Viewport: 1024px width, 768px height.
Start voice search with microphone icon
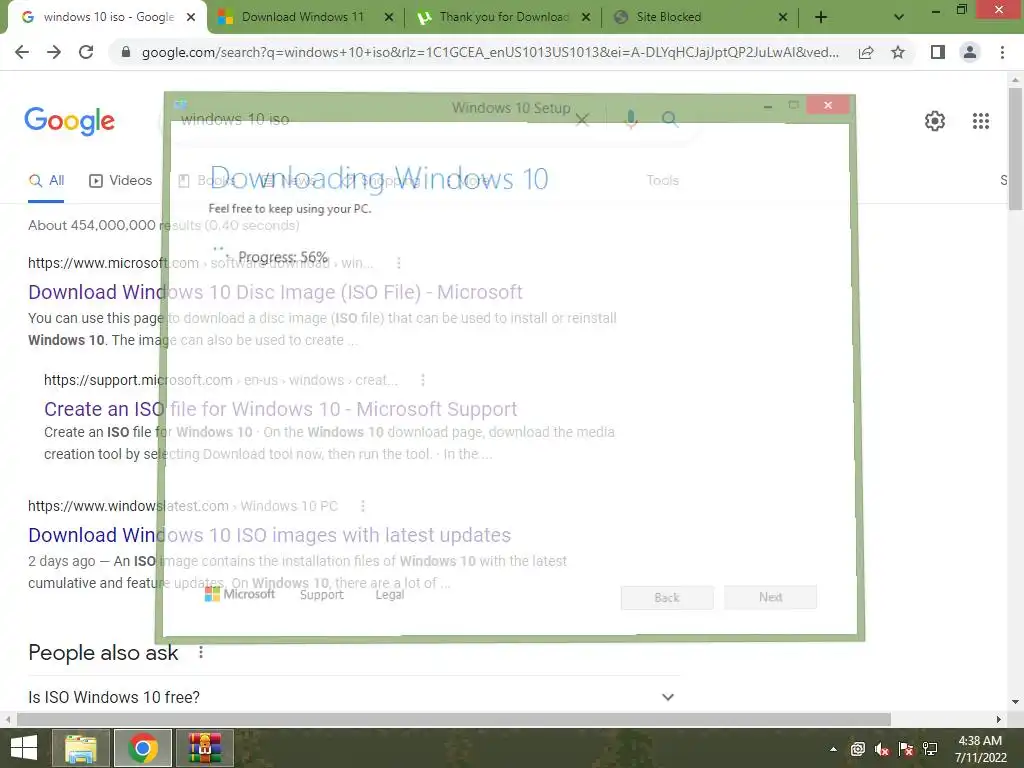click(x=631, y=120)
